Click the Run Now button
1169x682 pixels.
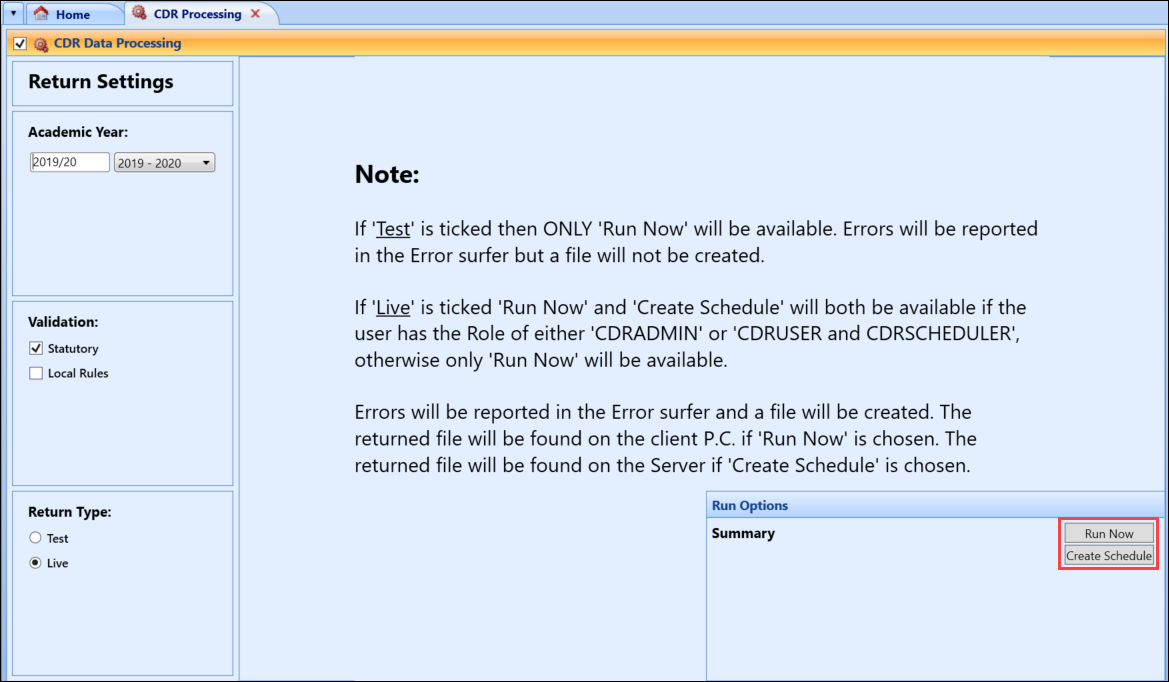pyautogui.click(x=1109, y=534)
